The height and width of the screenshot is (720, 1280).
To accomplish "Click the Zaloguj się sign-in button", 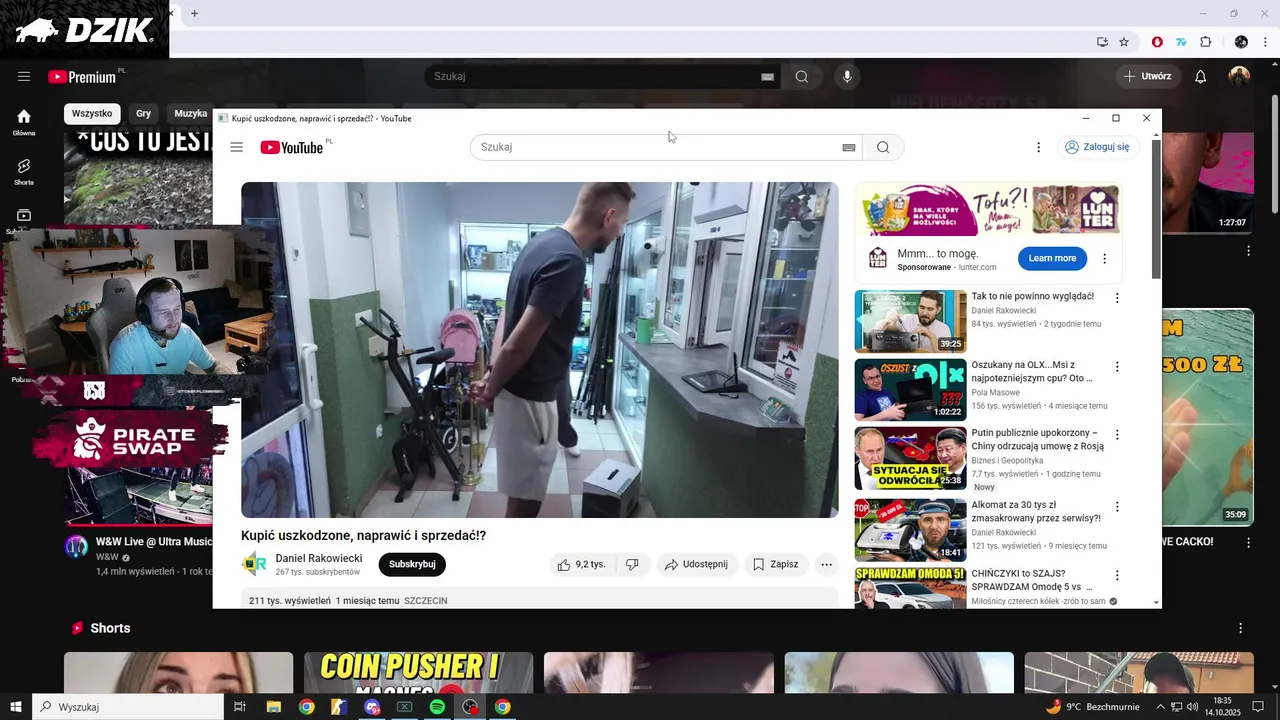I will point(1097,147).
